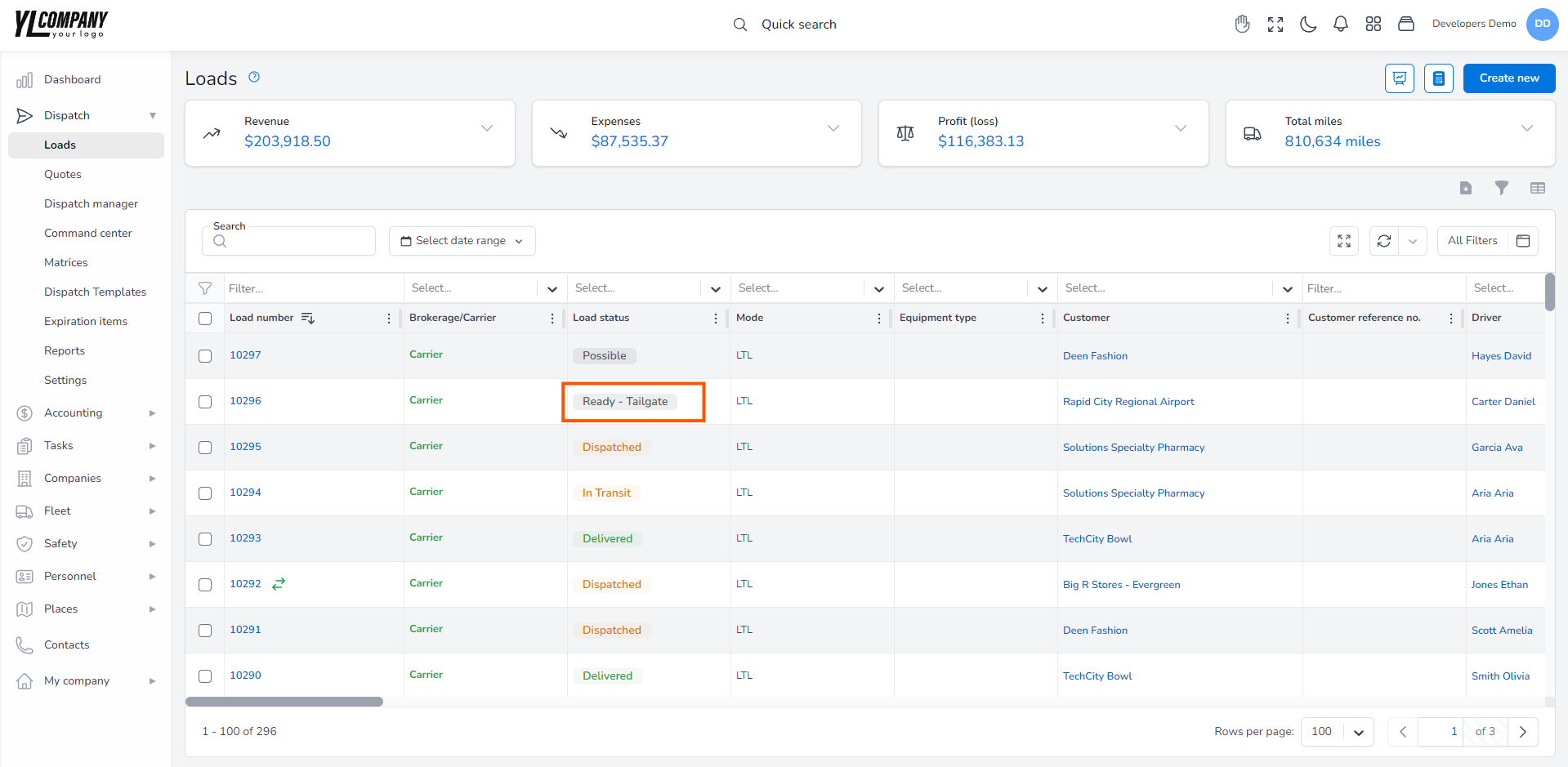Click export file icon above table
Screen dimensions: 1568x767
tap(1466, 188)
